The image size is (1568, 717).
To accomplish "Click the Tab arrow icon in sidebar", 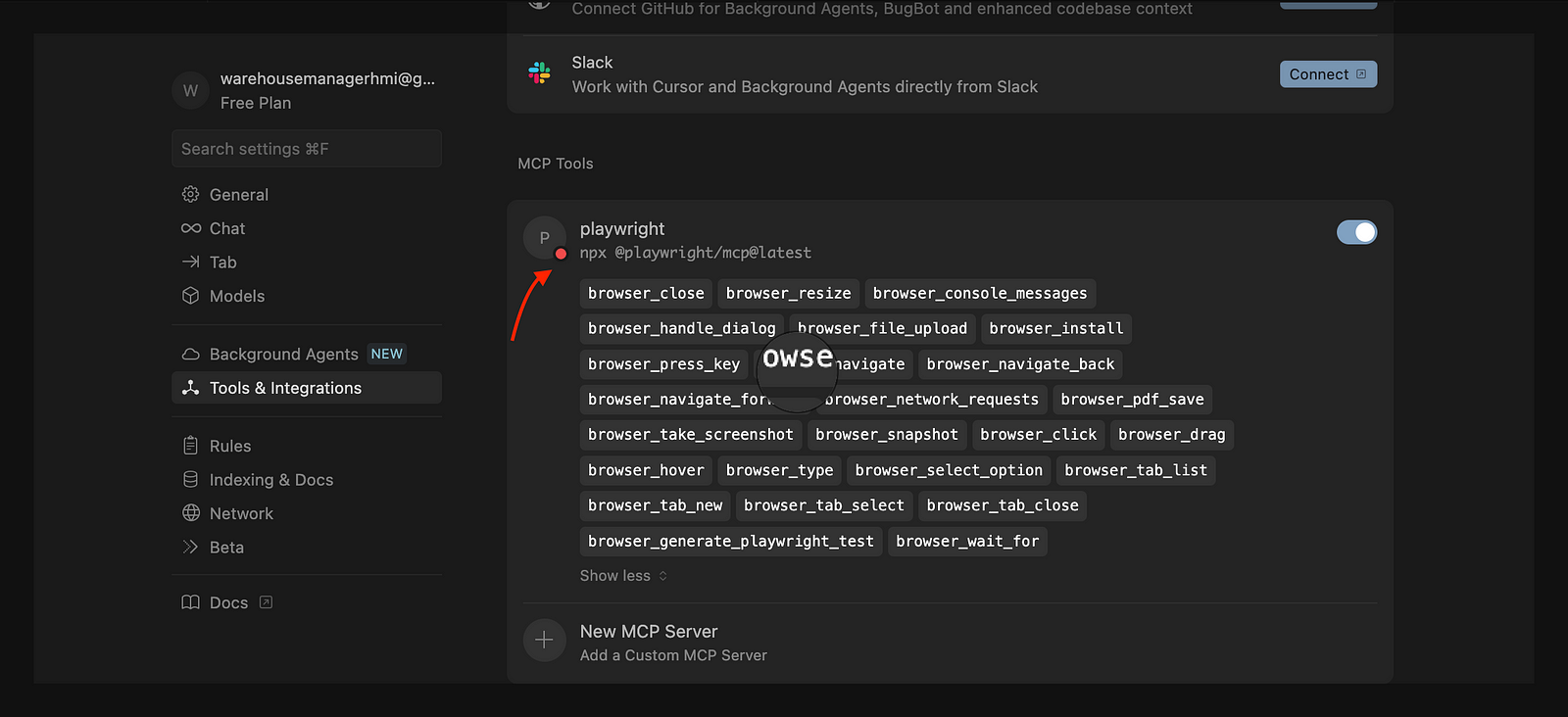I will pyautogui.click(x=190, y=262).
